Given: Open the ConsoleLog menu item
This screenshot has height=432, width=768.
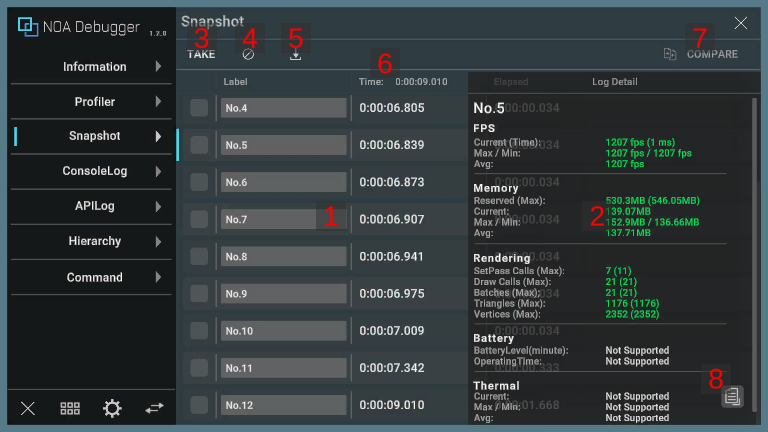Looking at the screenshot, I should tap(95, 172).
